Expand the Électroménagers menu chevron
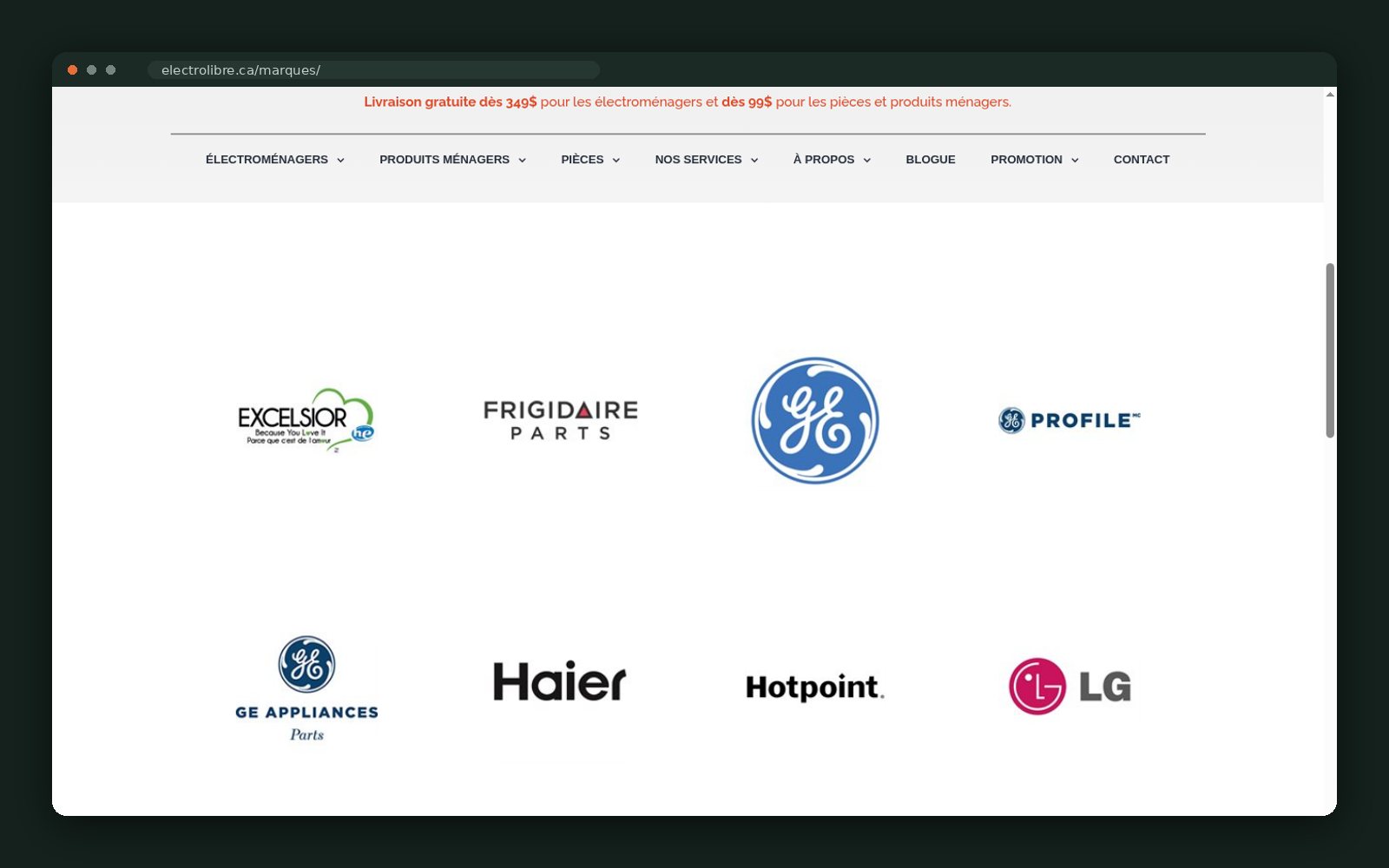The height and width of the screenshot is (868, 1389). tap(340, 161)
